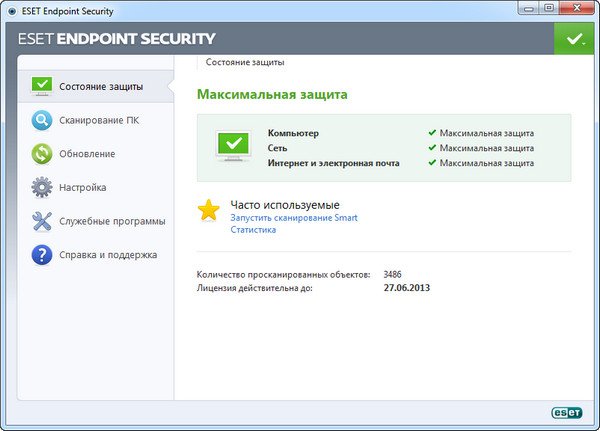Screen dimensions: 600x431
Task: Launch Запустить сканирование Smart link
Action: click(294, 217)
